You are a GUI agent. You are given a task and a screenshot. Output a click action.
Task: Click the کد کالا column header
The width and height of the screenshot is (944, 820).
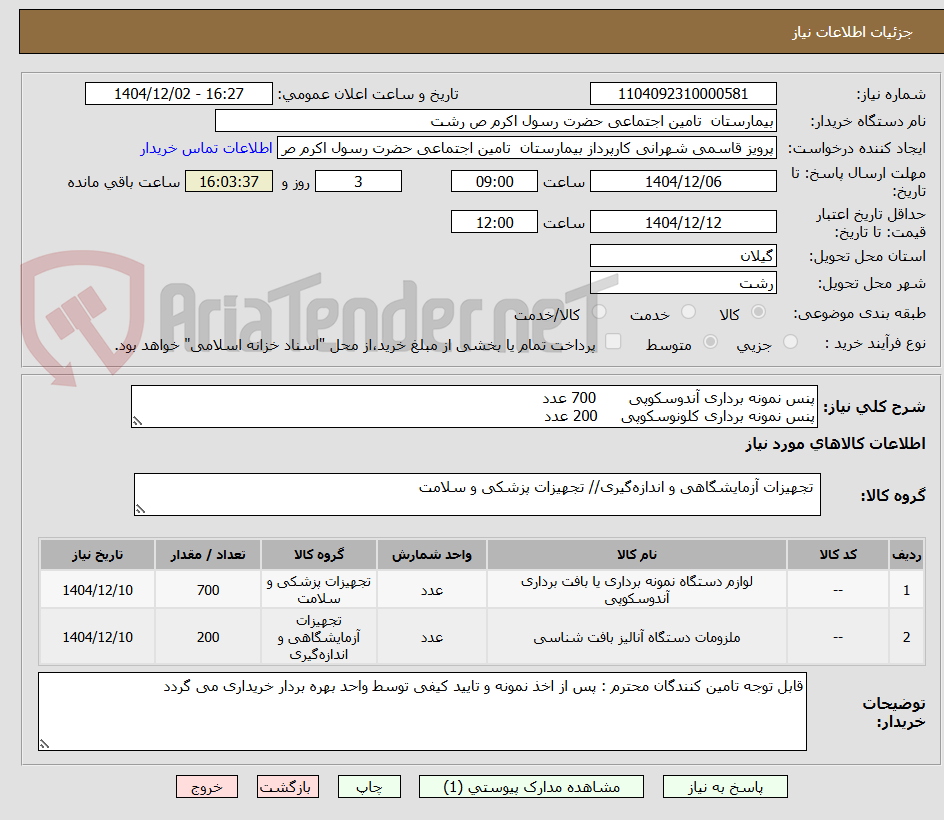tap(838, 554)
